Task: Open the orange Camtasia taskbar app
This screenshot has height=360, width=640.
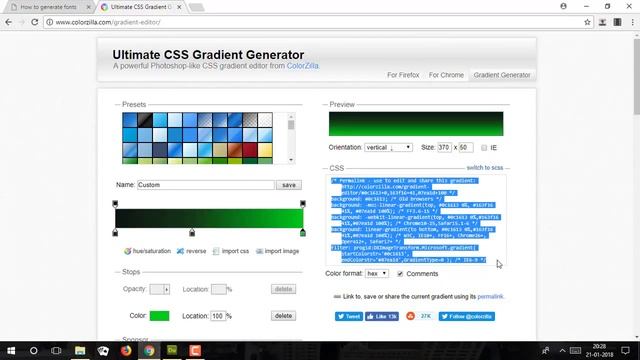Action: pos(195,351)
